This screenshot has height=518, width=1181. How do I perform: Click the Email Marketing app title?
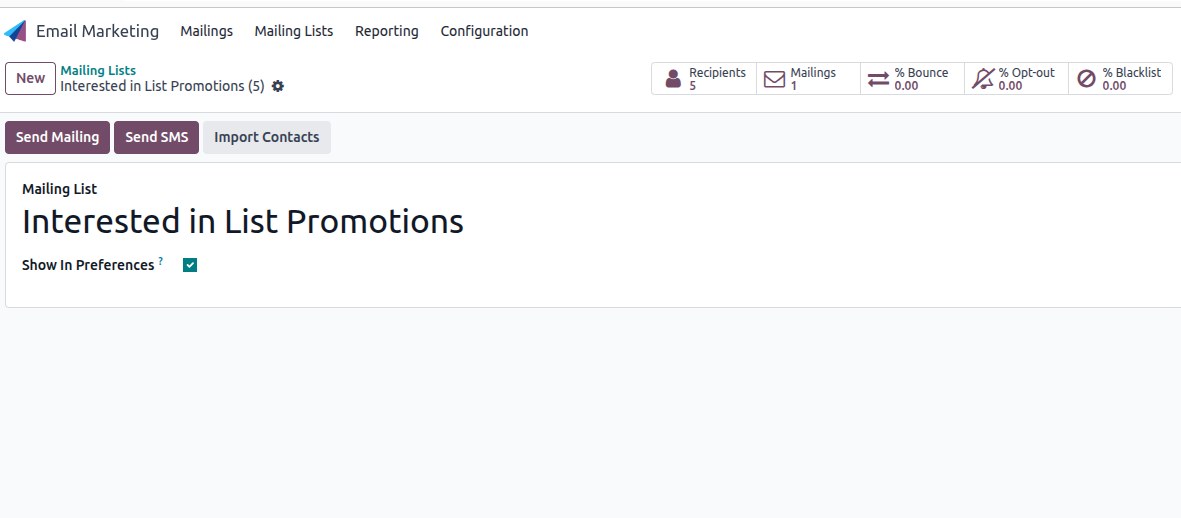tap(97, 31)
